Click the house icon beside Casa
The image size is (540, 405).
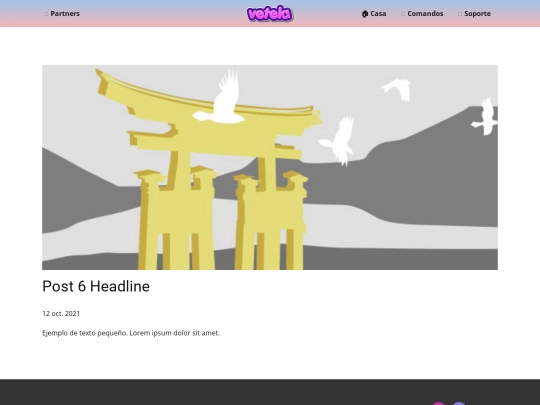[x=365, y=14]
